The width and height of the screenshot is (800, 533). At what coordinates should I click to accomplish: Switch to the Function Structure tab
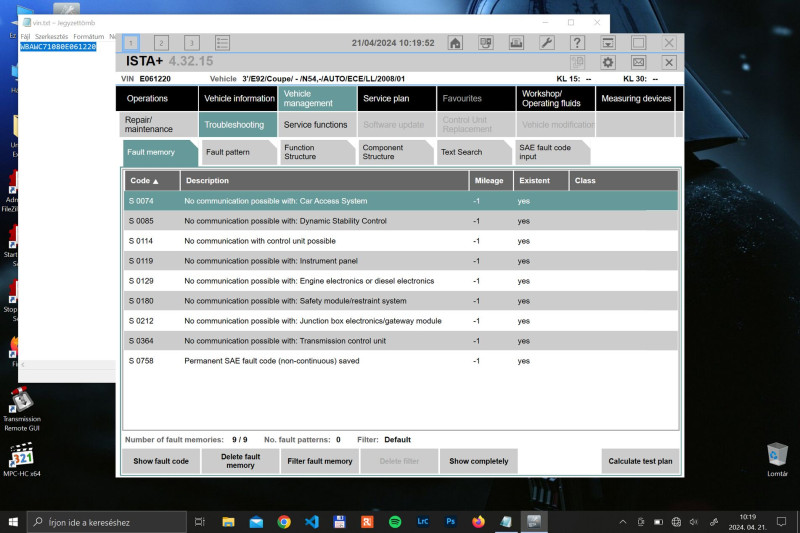[316, 152]
